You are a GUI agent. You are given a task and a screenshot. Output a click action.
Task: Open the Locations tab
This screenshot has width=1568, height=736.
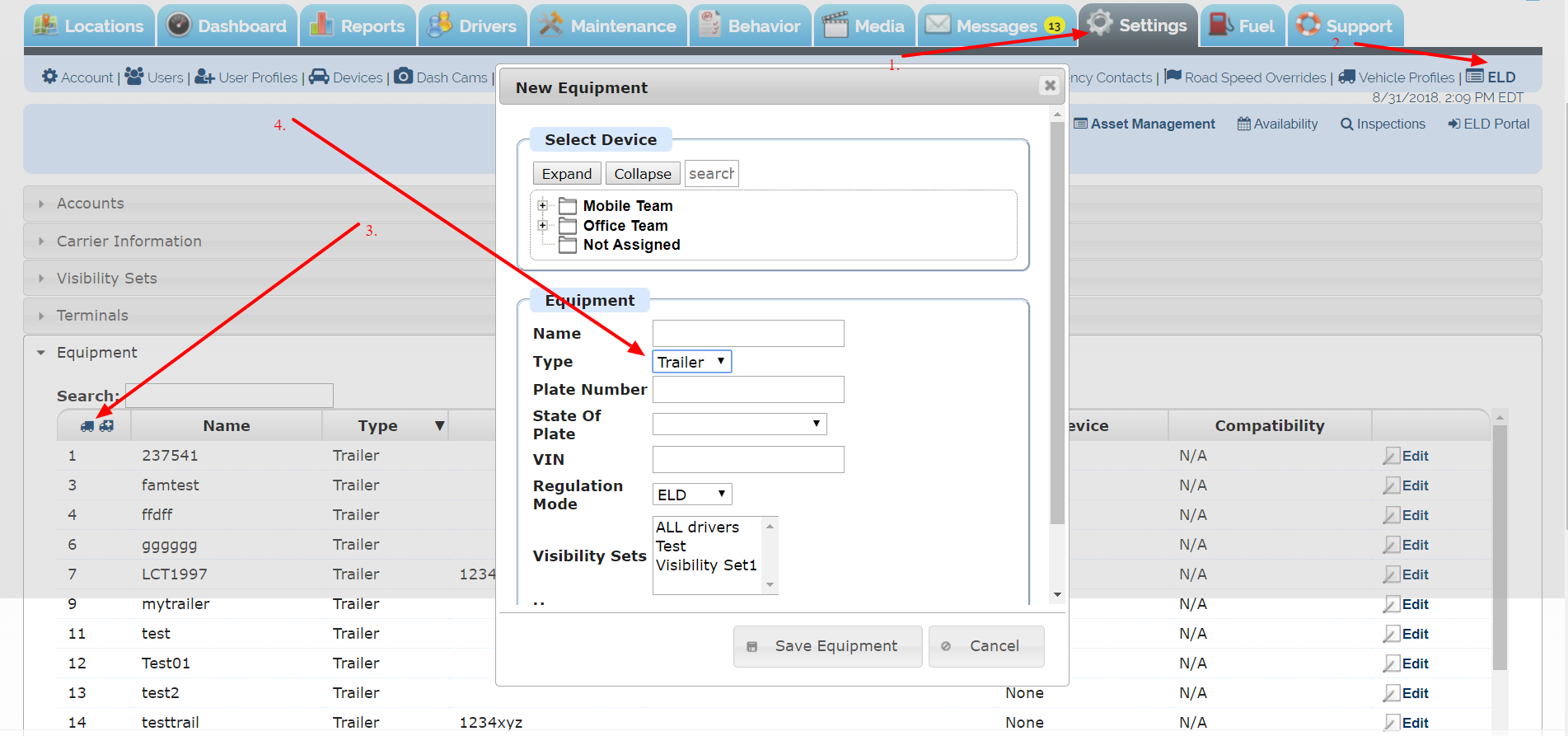[x=89, y=26]
